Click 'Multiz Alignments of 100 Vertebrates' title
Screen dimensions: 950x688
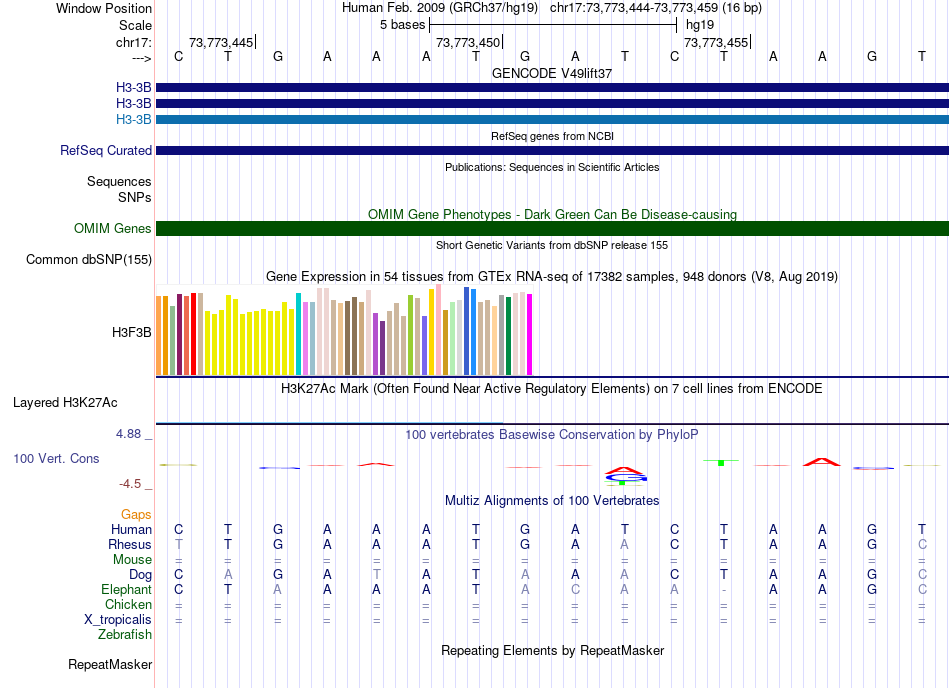pos(552,500)
